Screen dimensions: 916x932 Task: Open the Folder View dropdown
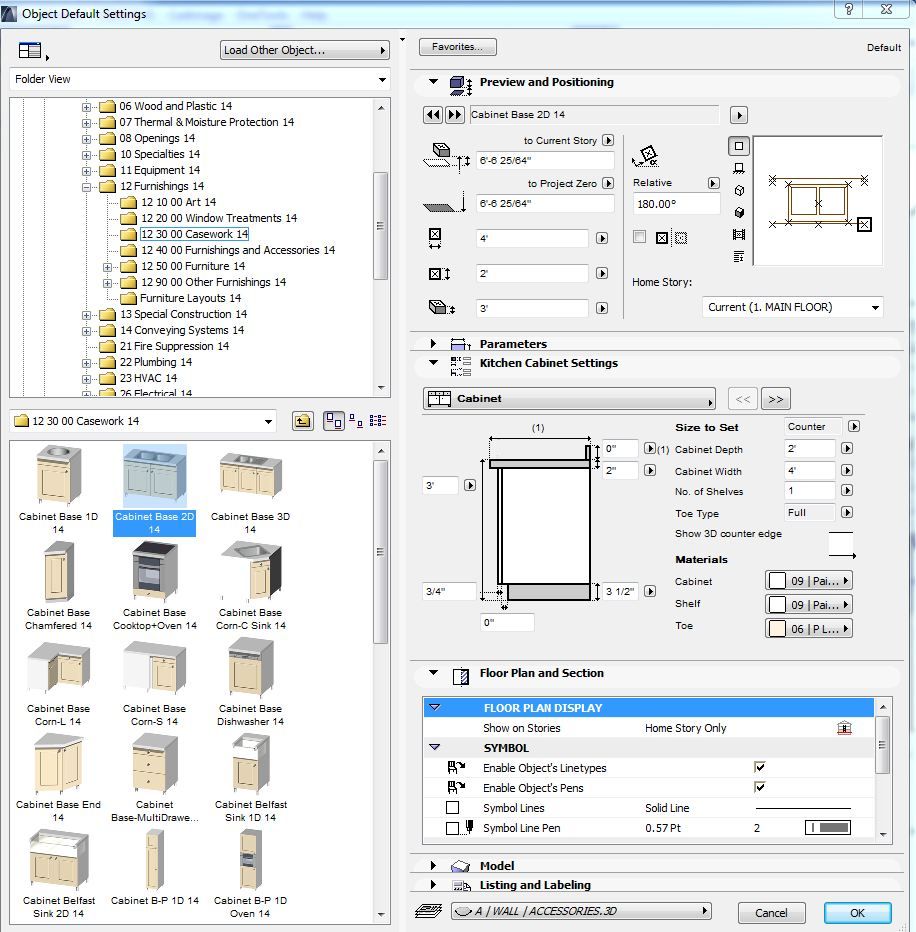click(x=200, y=79)
